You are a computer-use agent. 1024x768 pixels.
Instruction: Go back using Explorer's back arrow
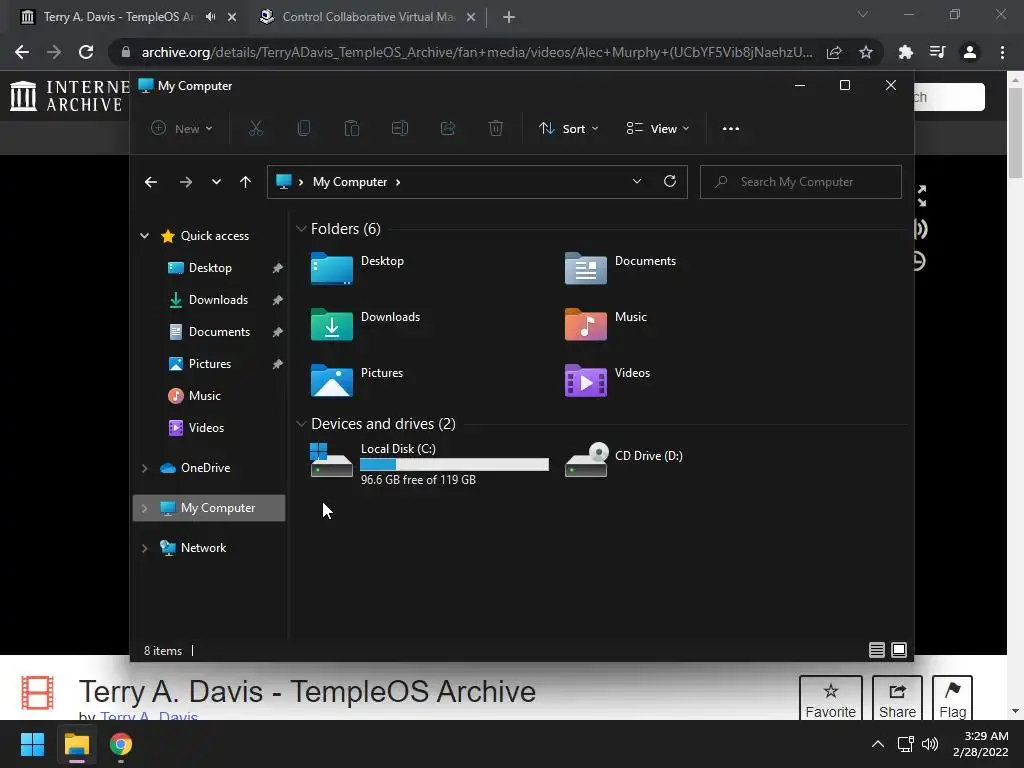151,182
